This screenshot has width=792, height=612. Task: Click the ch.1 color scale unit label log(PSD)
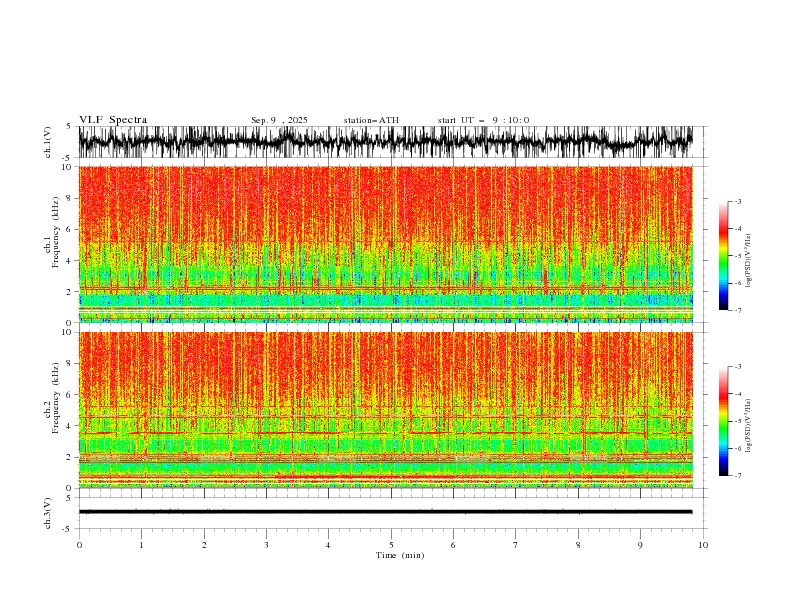[749, 261]
